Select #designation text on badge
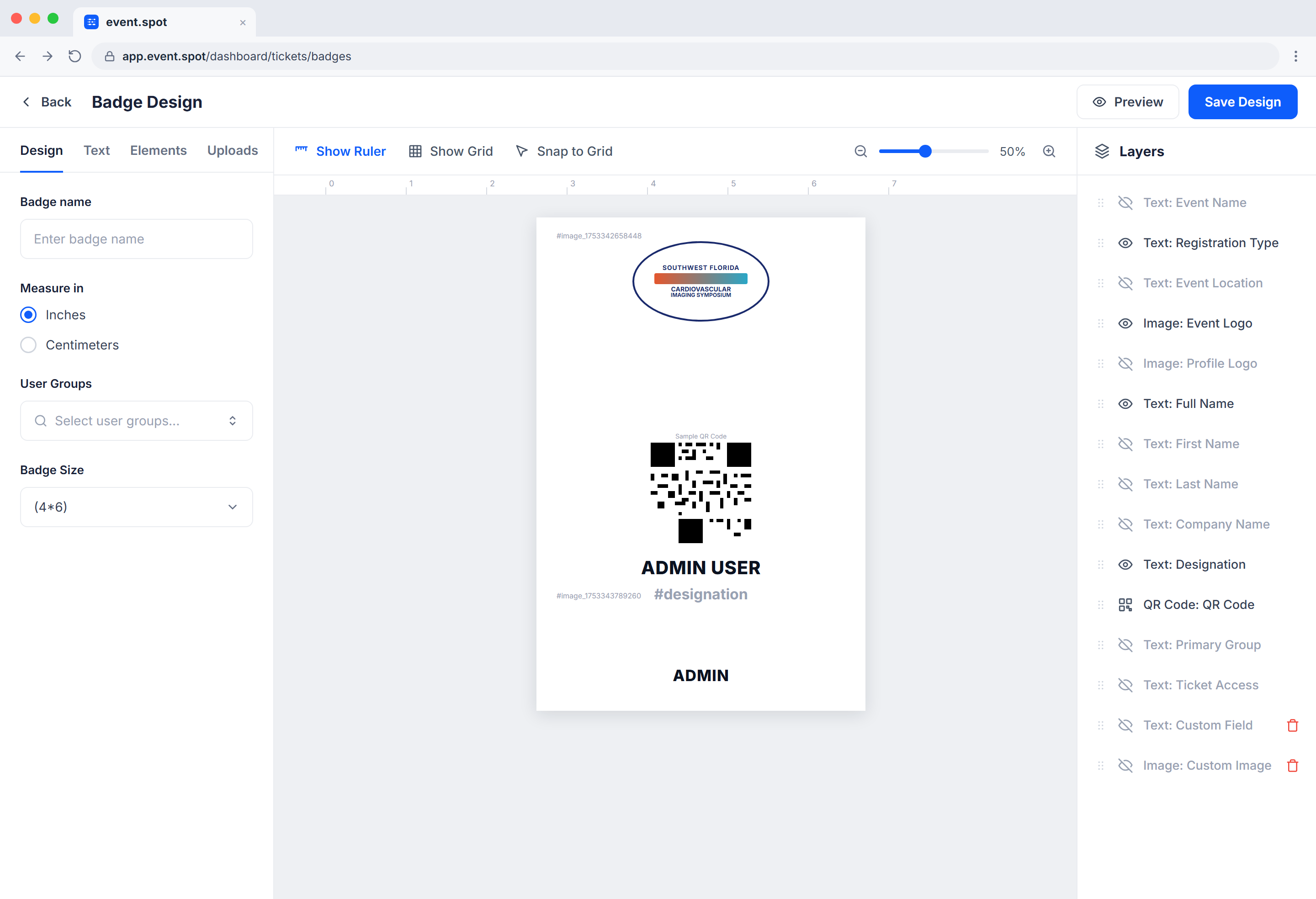Viewport: 1316px width, 899px height. pyautogui.click(x=700, y=594)
